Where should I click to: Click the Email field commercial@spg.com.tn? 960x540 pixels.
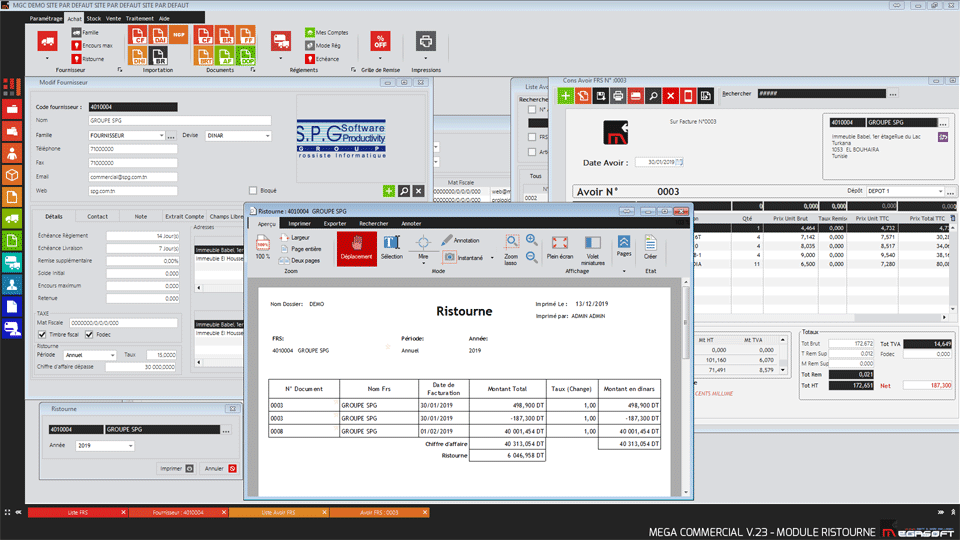(x=133, y=177)
